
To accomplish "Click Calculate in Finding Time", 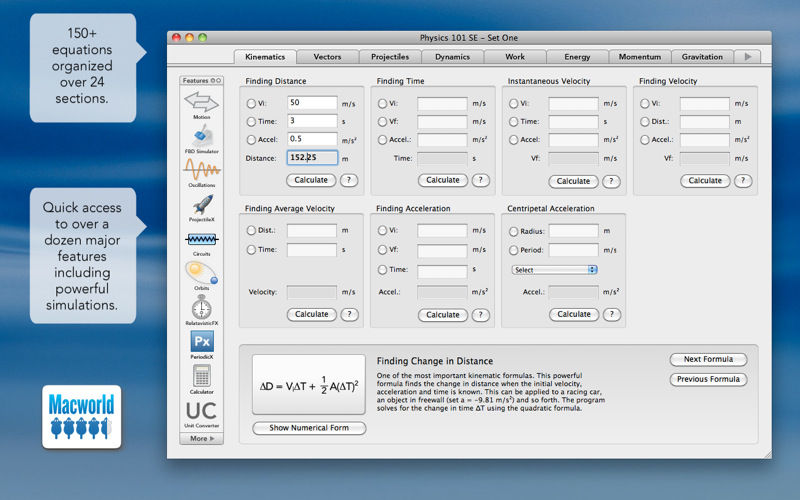I will tap(442, 180).
